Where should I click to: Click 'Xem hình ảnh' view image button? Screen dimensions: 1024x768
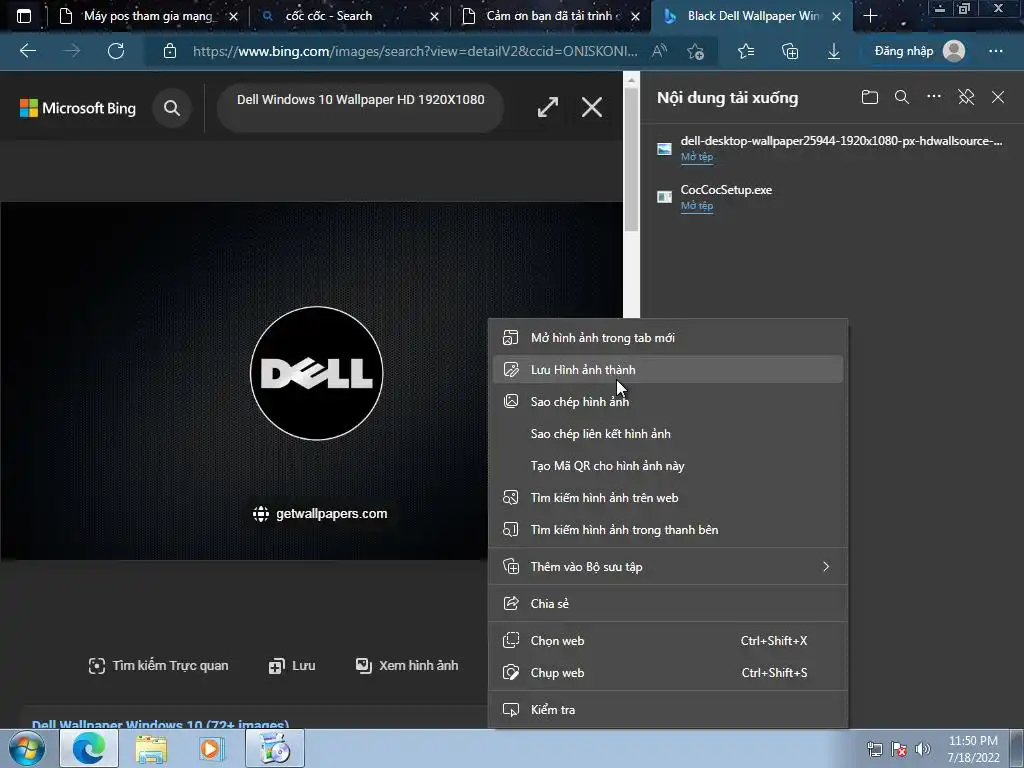[x=407, y=665]
